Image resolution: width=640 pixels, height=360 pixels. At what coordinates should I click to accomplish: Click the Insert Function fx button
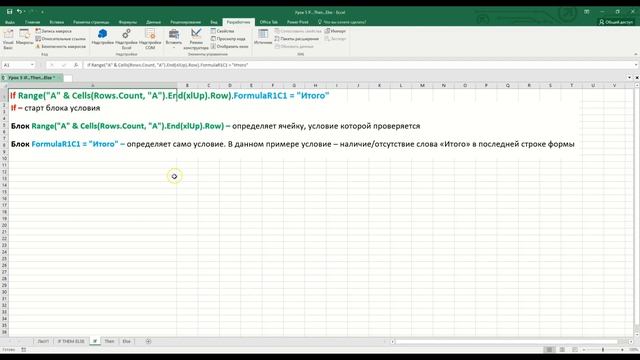(x=76, y=65)
